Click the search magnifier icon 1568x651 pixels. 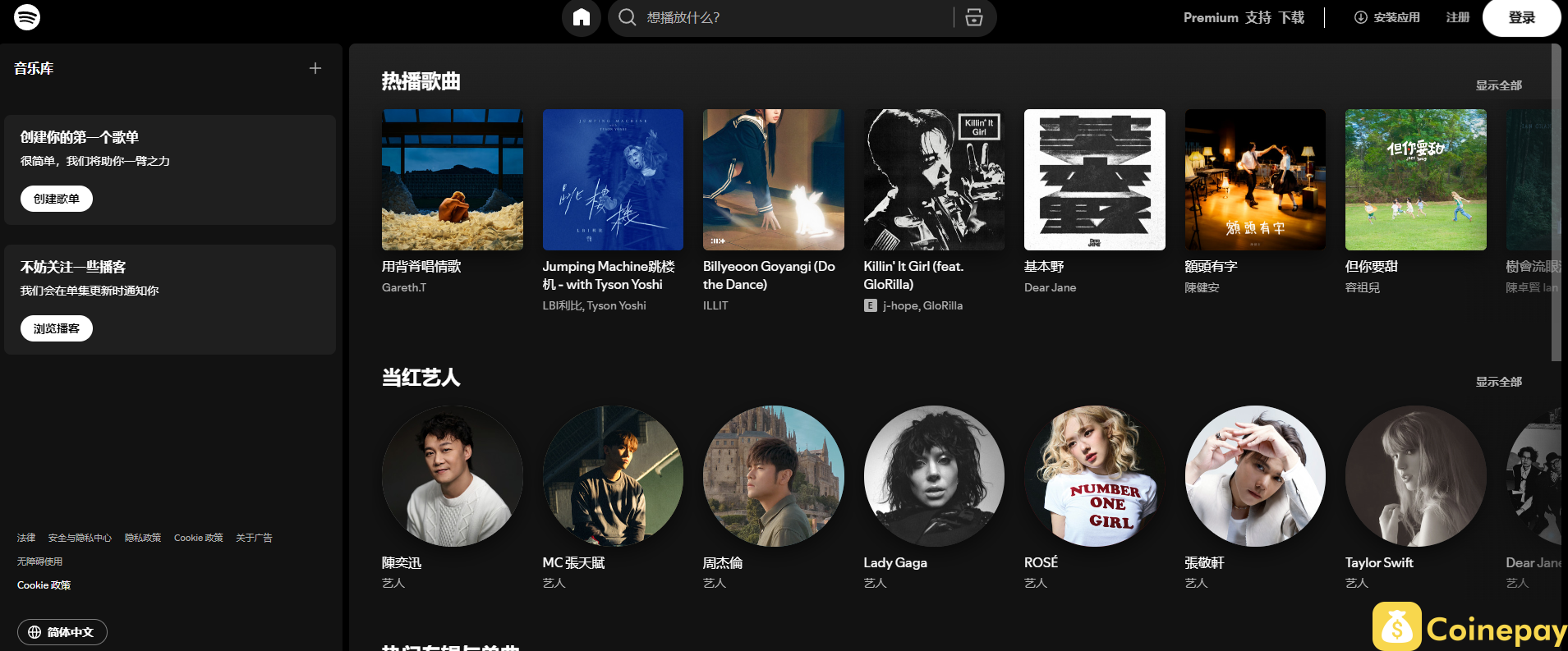pyautogui.click(x=628, y=17)
